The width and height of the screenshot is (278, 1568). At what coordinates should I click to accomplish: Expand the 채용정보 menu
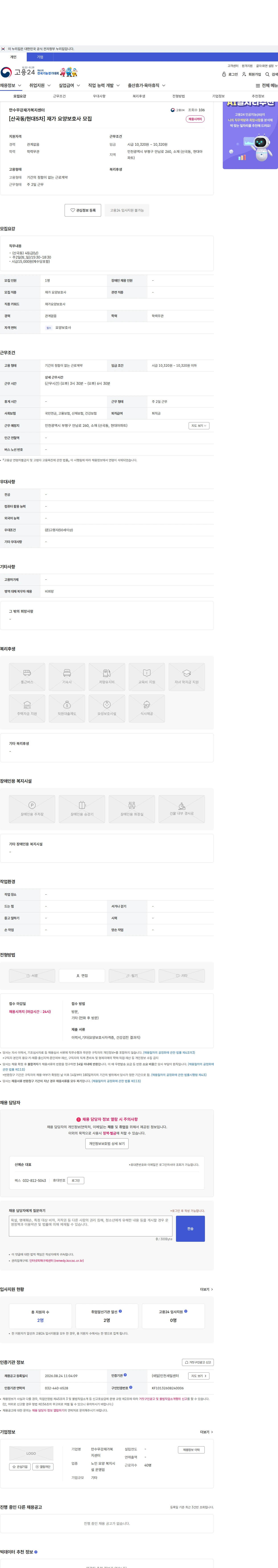pos(11,86)
